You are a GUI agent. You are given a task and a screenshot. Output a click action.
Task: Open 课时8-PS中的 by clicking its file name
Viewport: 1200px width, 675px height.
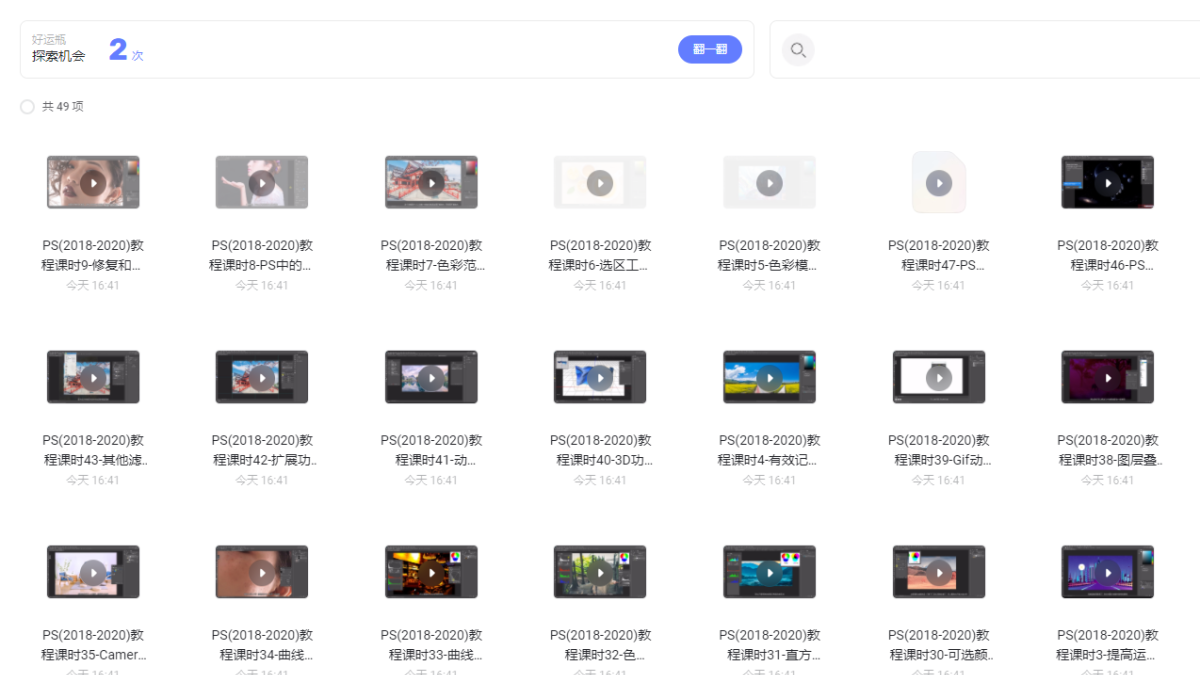[x=262, y=254]
